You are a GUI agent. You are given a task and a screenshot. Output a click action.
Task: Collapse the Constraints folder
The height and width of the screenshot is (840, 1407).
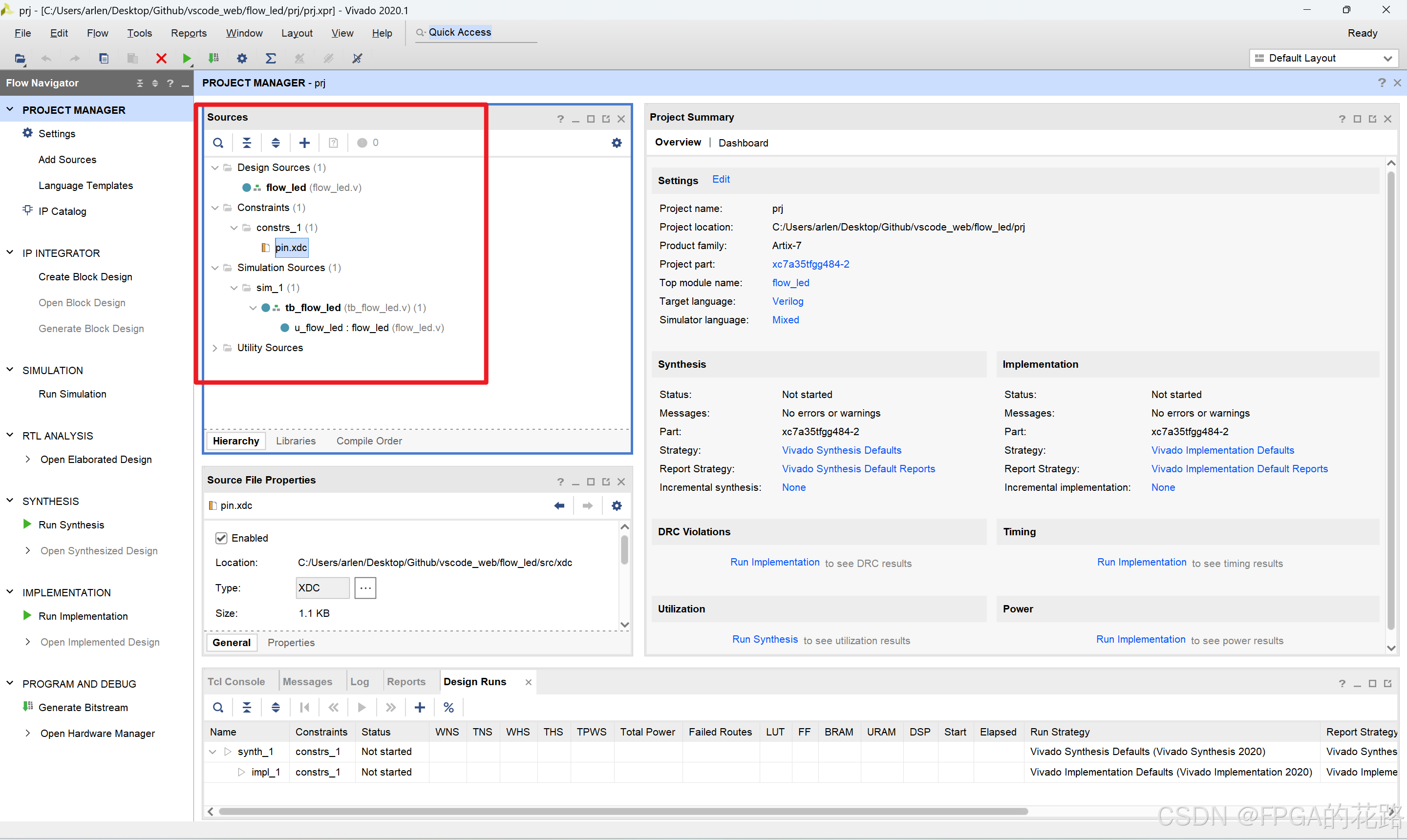pos(214,208)
